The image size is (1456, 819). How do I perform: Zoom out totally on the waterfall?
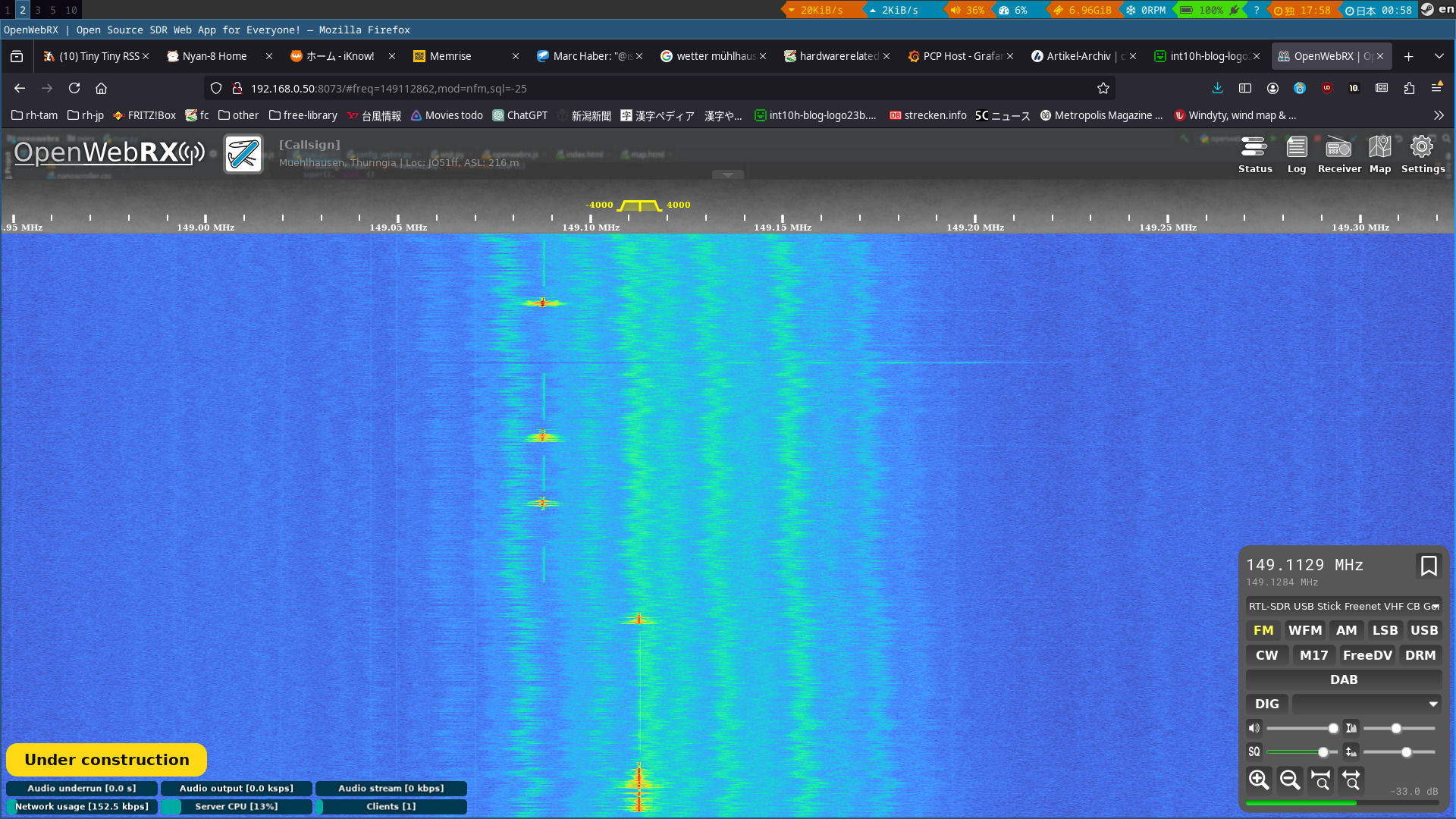[1352, 780]
